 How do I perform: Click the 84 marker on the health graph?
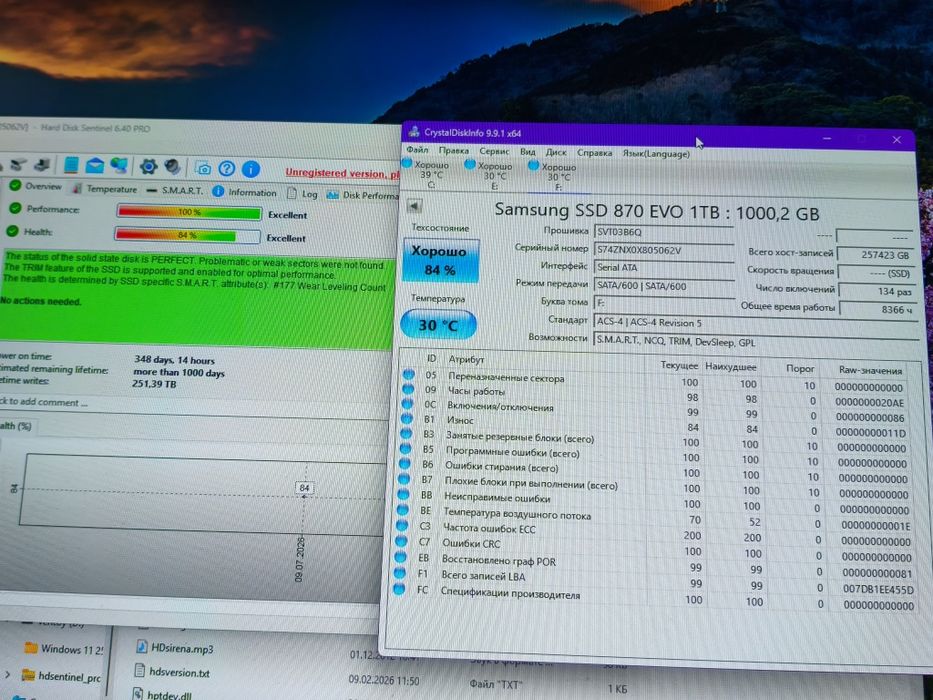304,488
